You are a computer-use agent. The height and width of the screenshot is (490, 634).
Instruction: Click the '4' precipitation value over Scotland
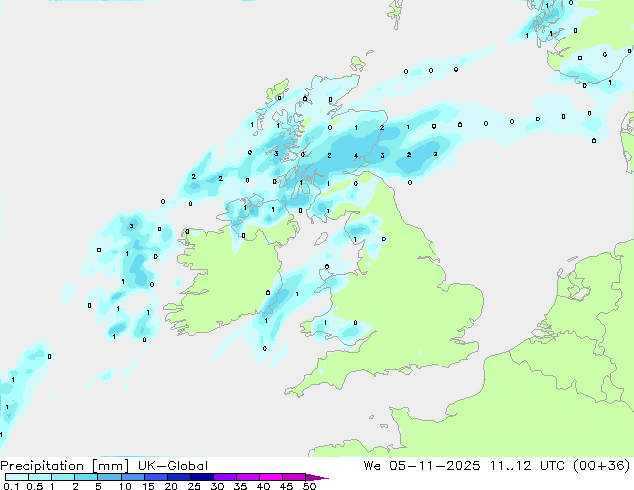(356, 156)
